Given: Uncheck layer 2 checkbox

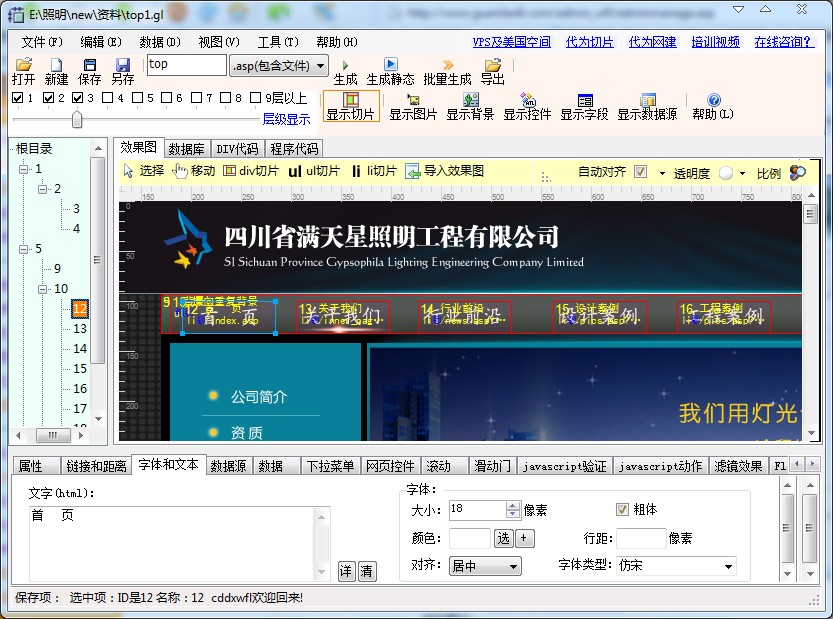Looking at the screenshot, I should point(48,98).
